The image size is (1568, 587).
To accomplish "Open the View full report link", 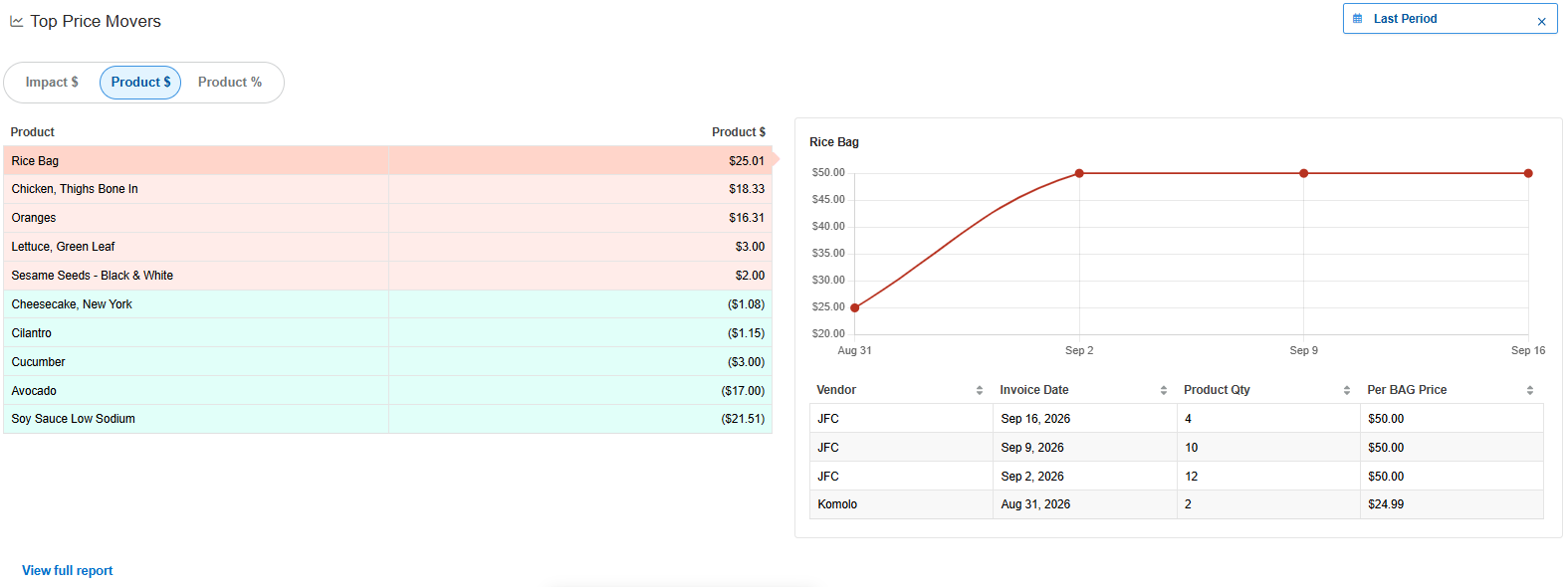I will [x=68, y=571].
